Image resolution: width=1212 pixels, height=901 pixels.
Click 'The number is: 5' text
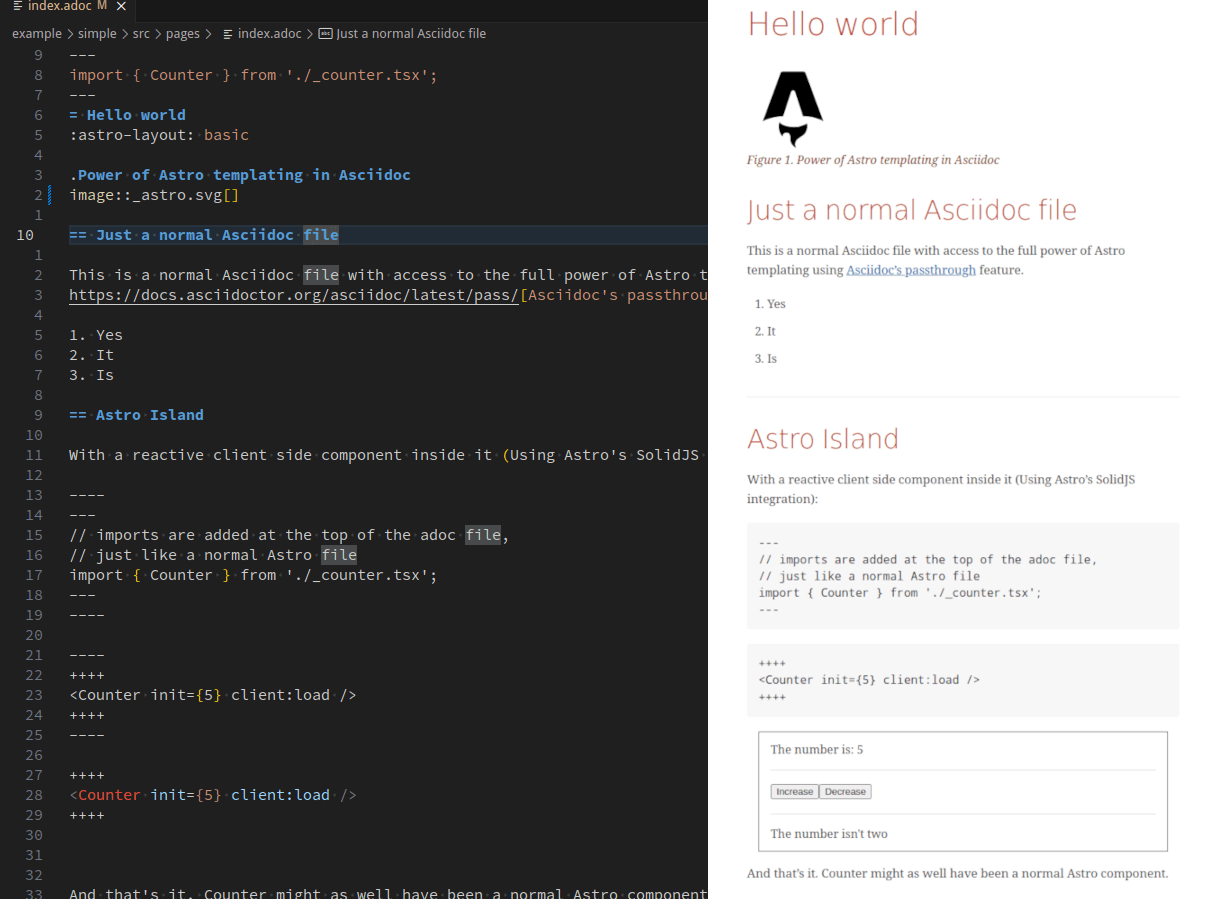tap(816, 750)
